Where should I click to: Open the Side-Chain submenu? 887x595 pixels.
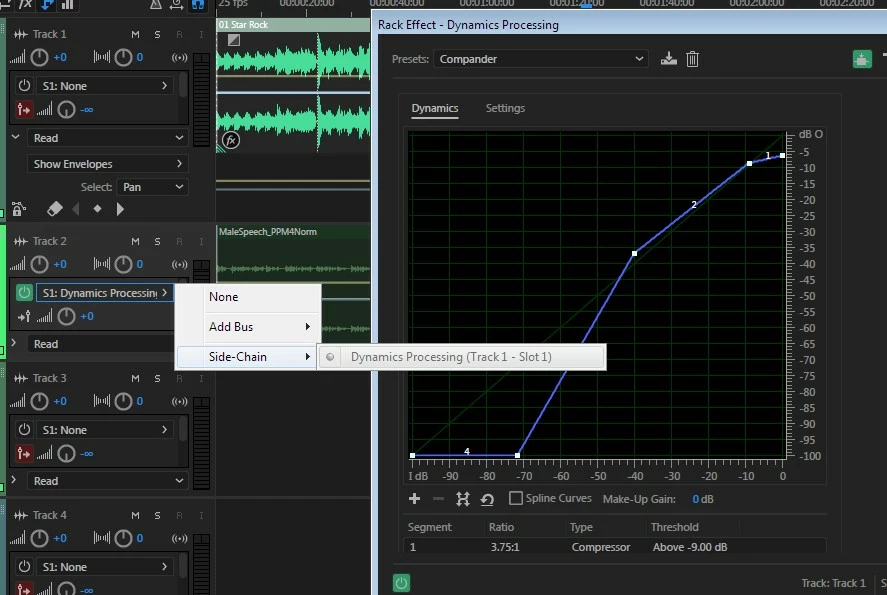(x=245, y=357)
